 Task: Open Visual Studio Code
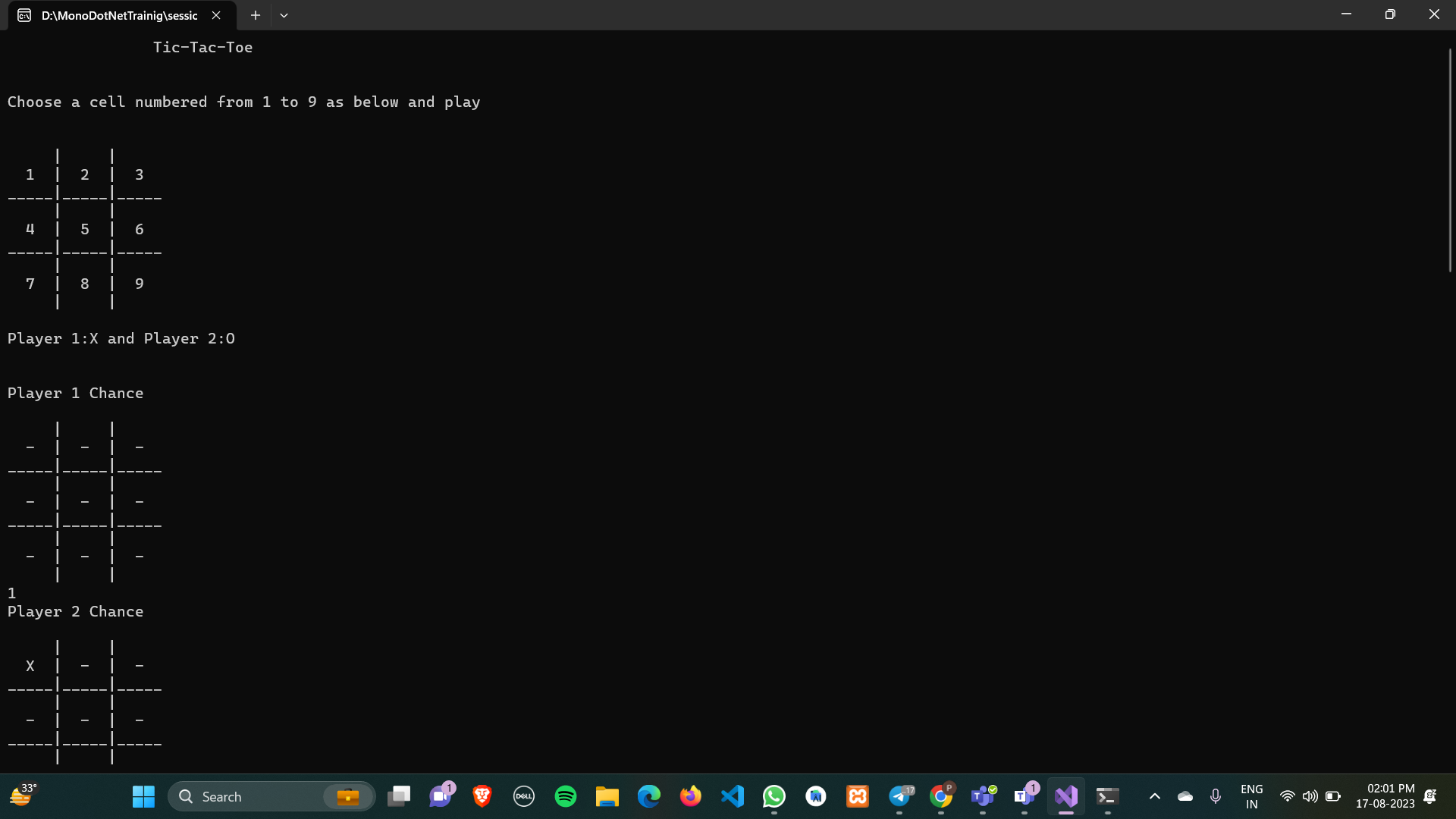pyautogui.click(x=732, y=796)
